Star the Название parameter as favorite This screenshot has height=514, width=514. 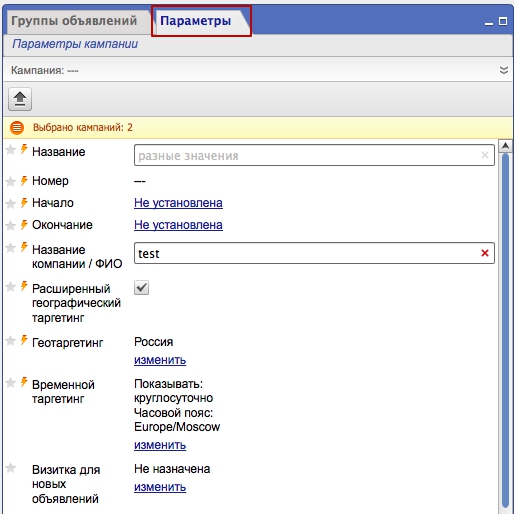(11, 150)
